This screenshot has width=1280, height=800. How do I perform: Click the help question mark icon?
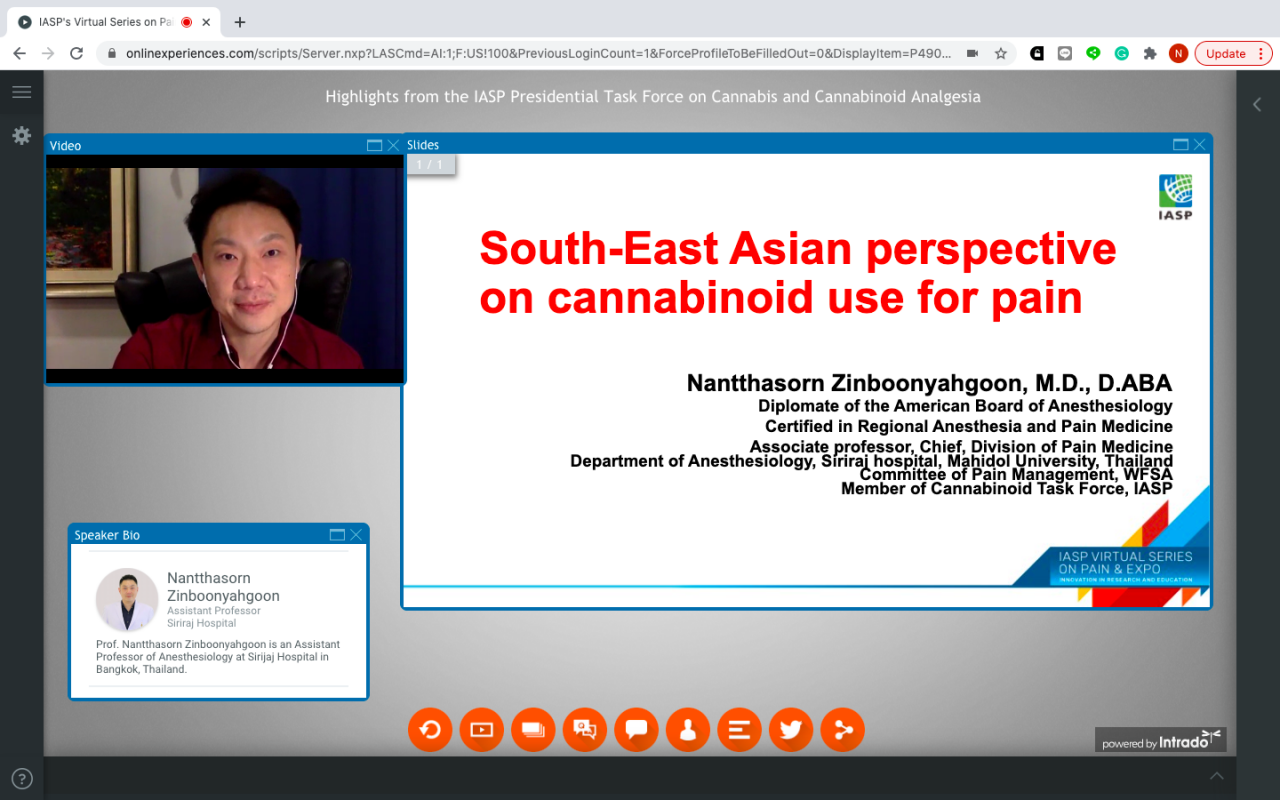click(21, 778)
